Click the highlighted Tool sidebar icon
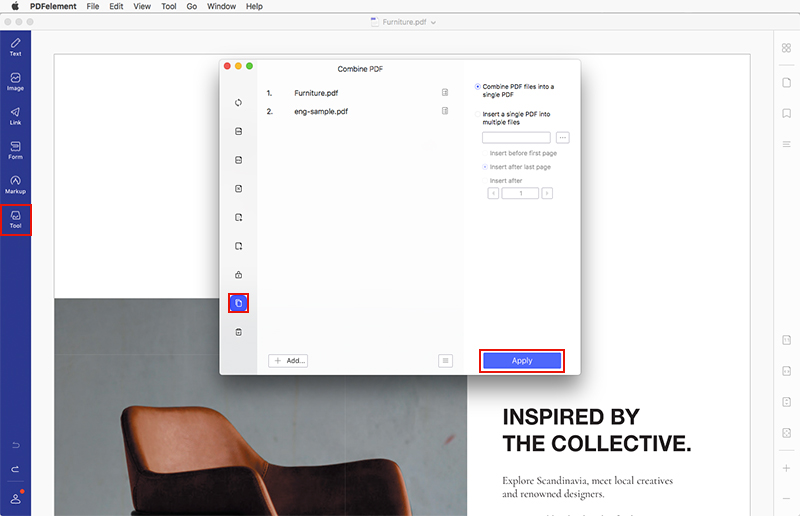Screen dimensions: 800x516 [x=15, y=219]
